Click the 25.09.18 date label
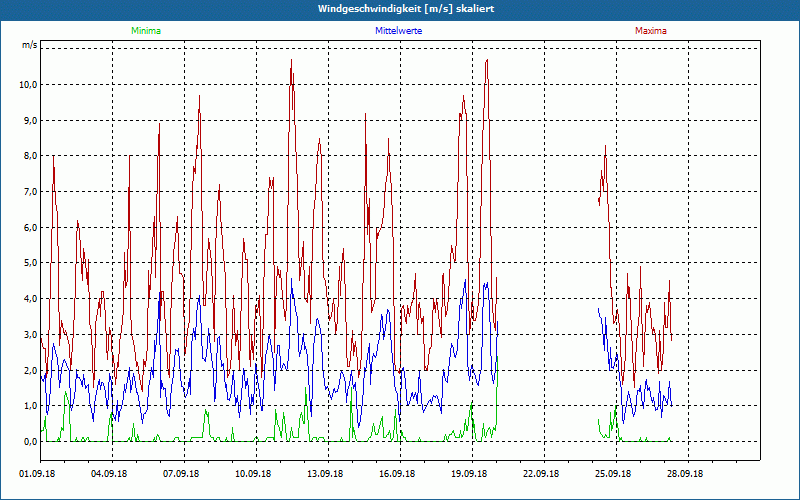The image size is (800, 500). click(x=613, y=474)
